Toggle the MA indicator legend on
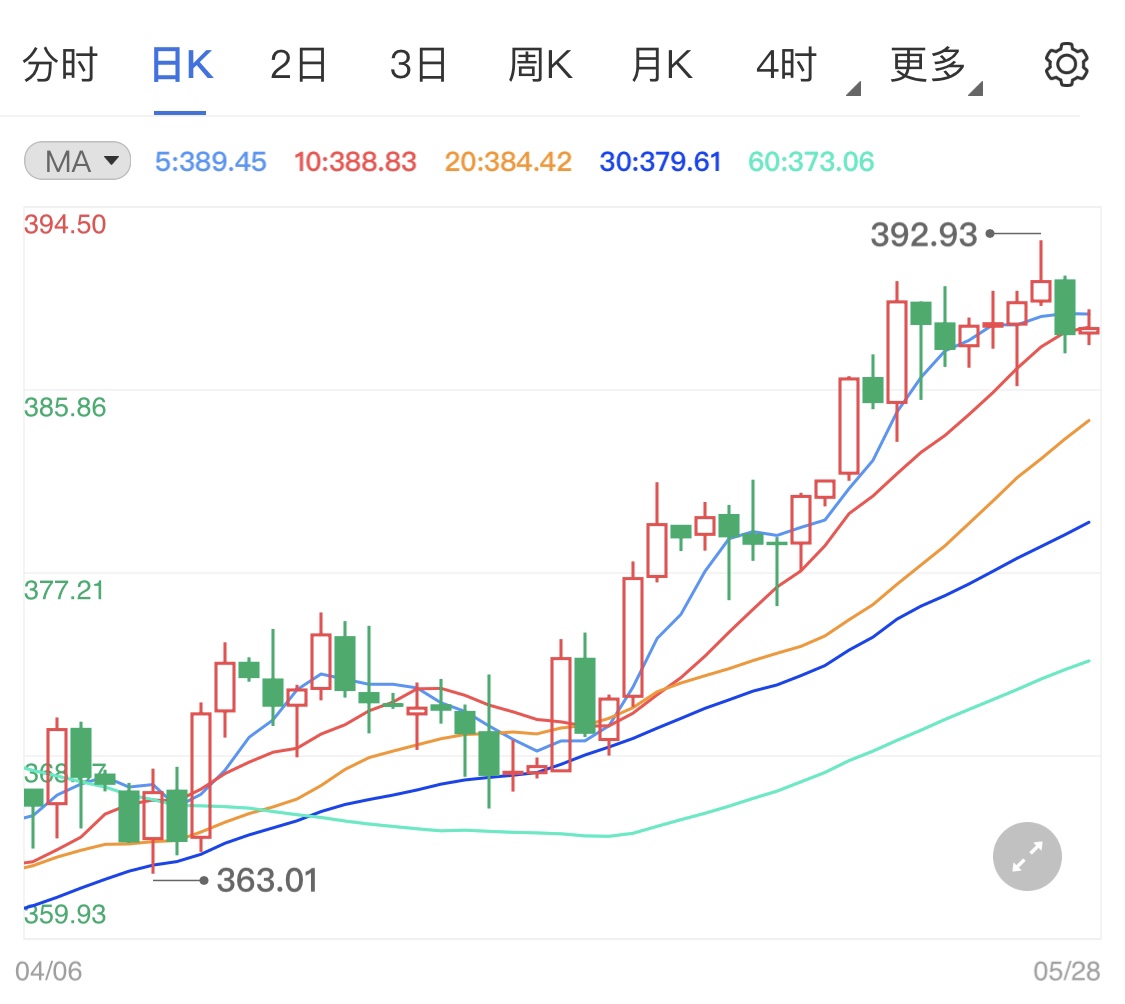Viewport: 1125px width, 1004px height. [77, 161]
